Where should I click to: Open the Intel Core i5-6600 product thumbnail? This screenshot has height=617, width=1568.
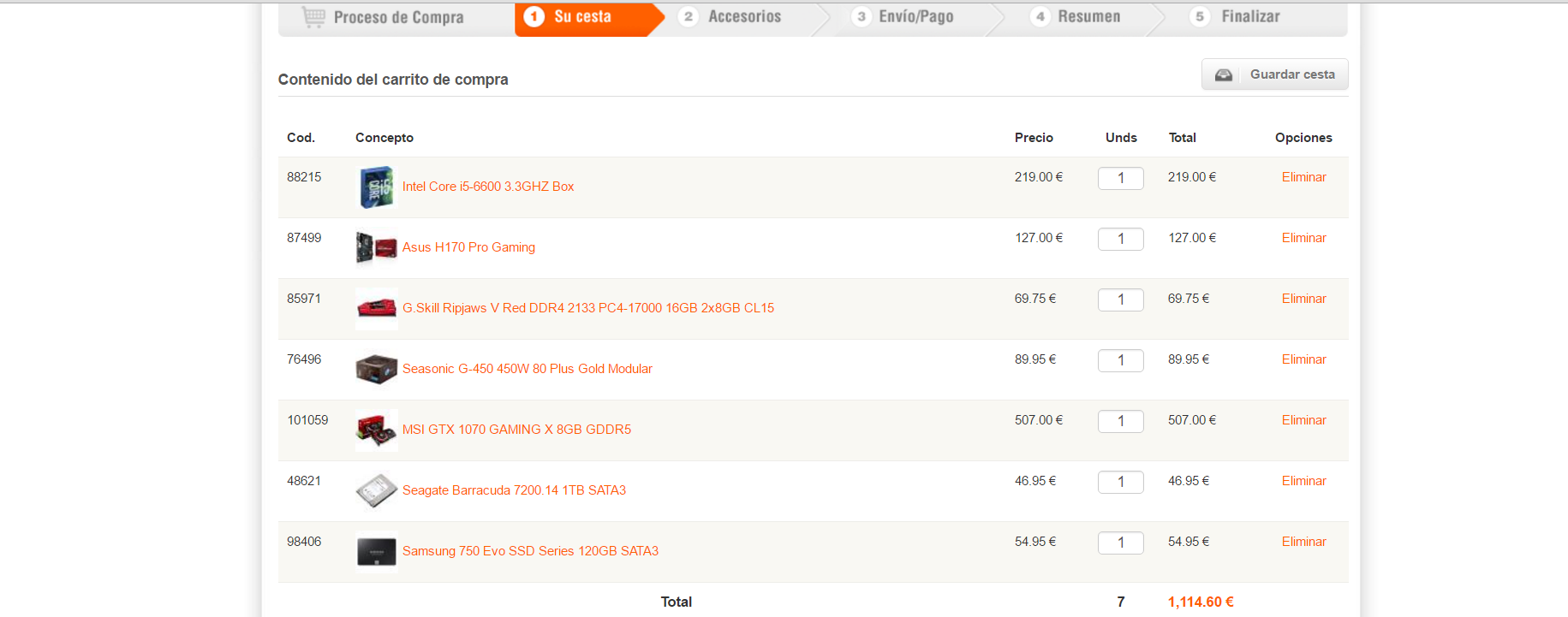tap(377, 187)
